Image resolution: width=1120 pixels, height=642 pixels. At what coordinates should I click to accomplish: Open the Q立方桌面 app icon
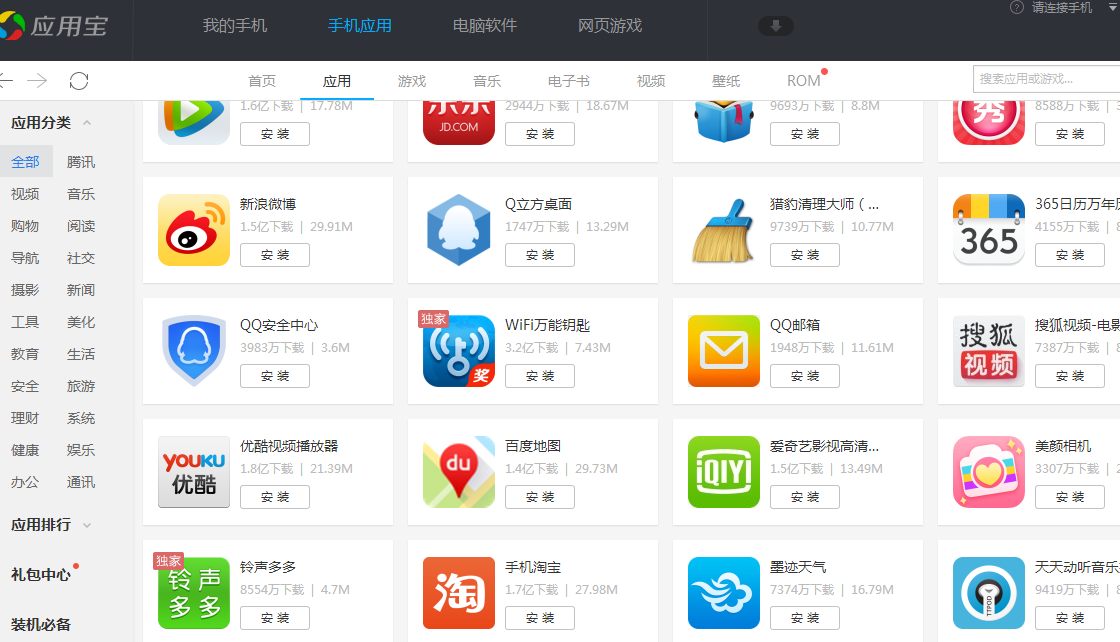click(x=459, y=230)
